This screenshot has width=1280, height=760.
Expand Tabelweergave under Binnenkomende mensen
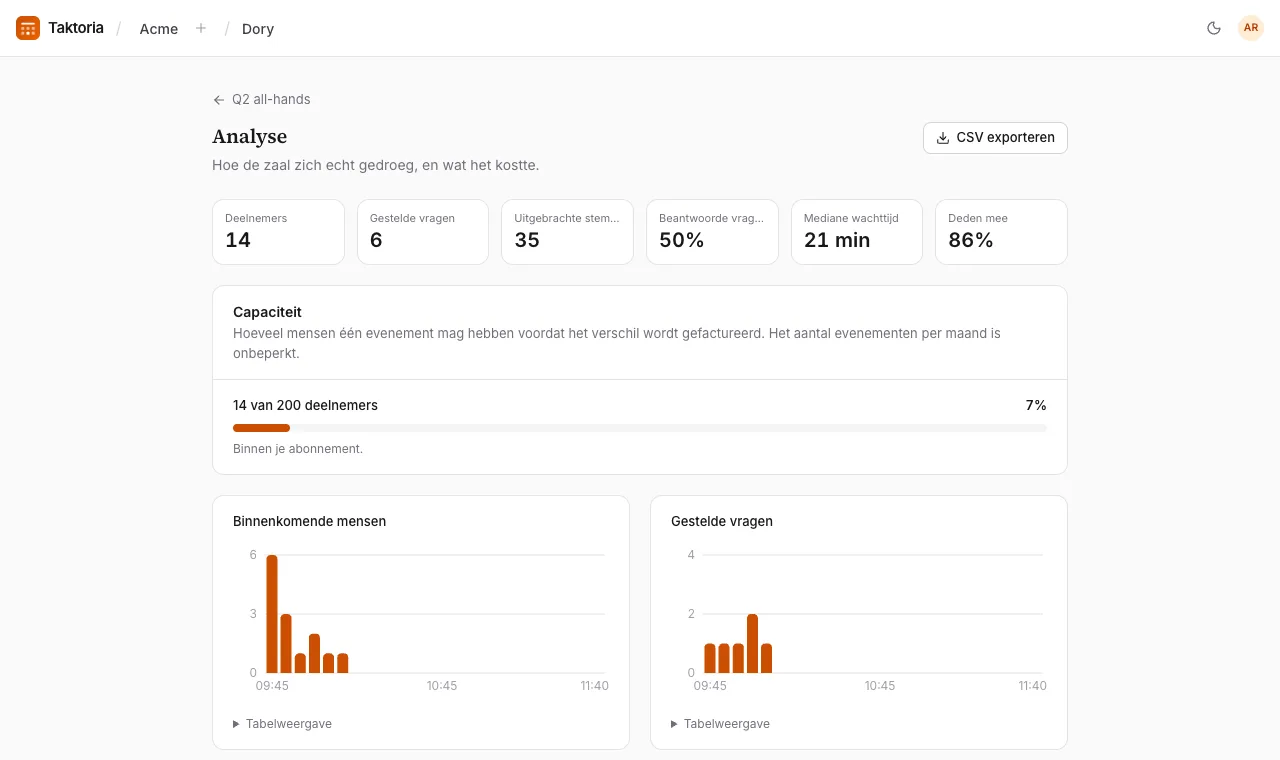[x=282, y=724]
